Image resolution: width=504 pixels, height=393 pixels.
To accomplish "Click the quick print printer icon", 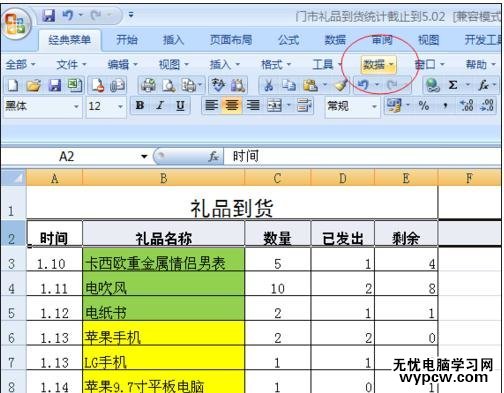I will click(x=148, y=86).
